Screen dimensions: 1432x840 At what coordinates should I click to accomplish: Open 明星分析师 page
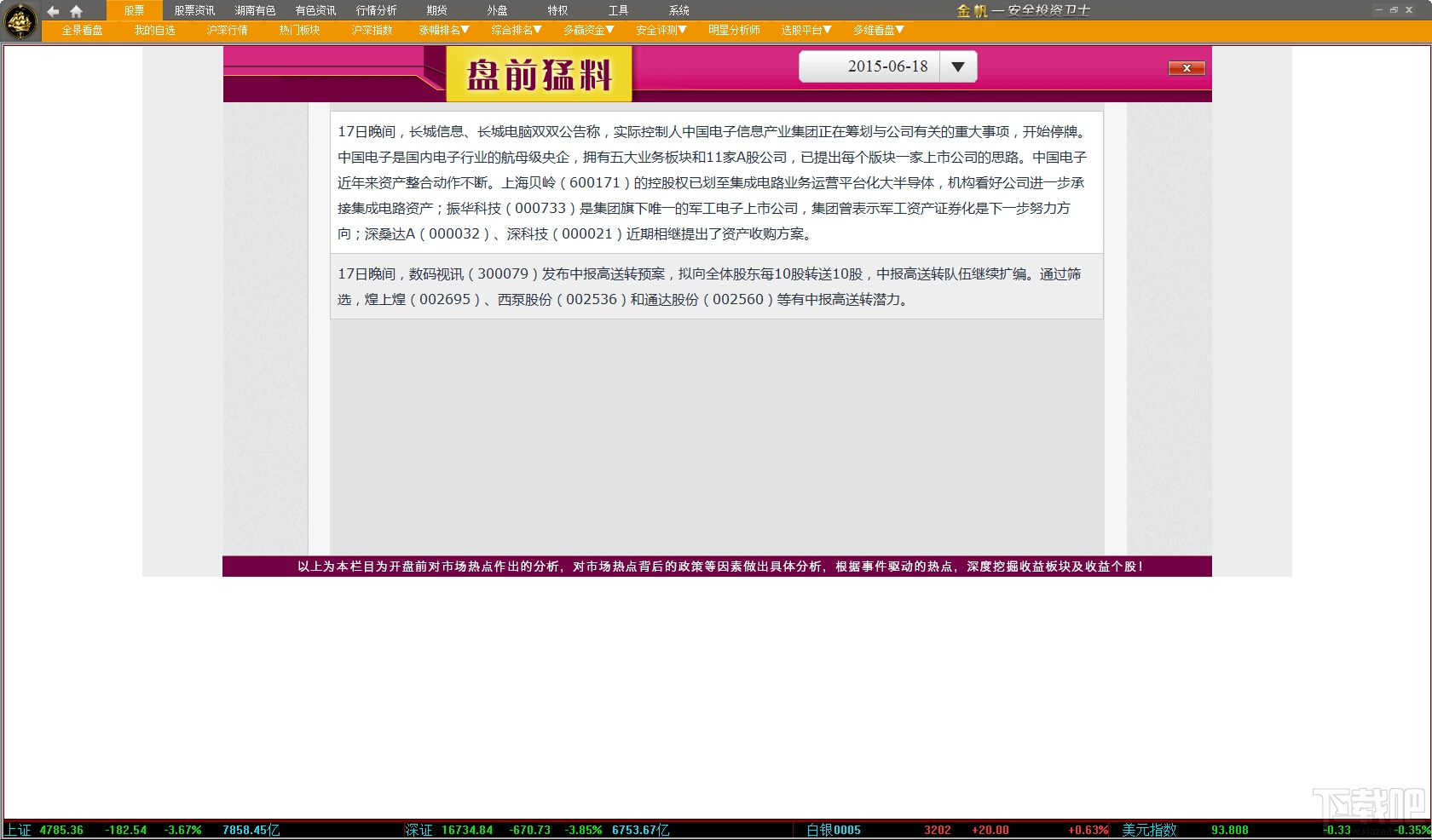pos(734,30)
